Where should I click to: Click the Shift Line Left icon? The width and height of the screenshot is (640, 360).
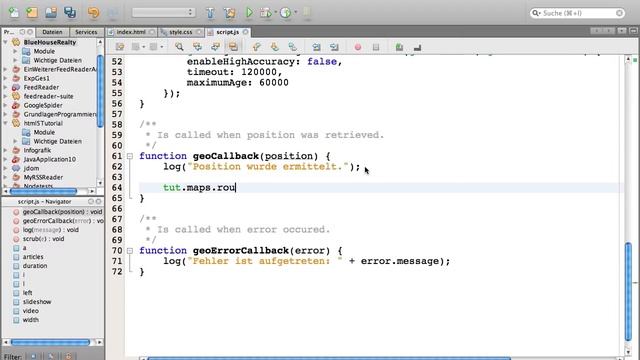[x=316, y=47]
